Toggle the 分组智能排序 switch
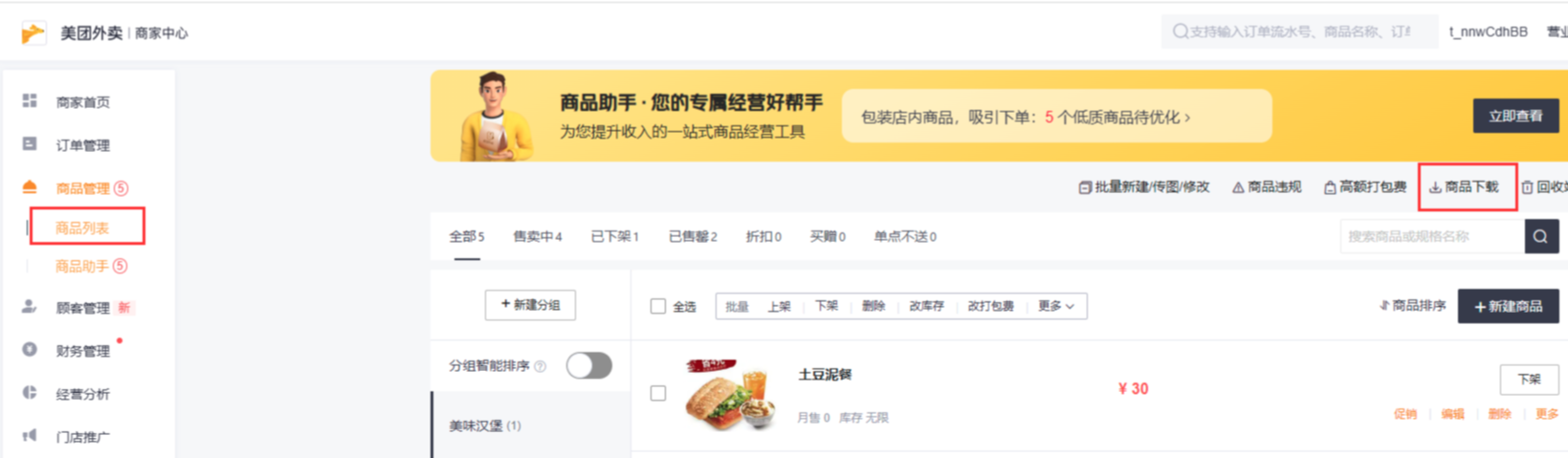Screen dimensions: 1568x458 point(588,365)
